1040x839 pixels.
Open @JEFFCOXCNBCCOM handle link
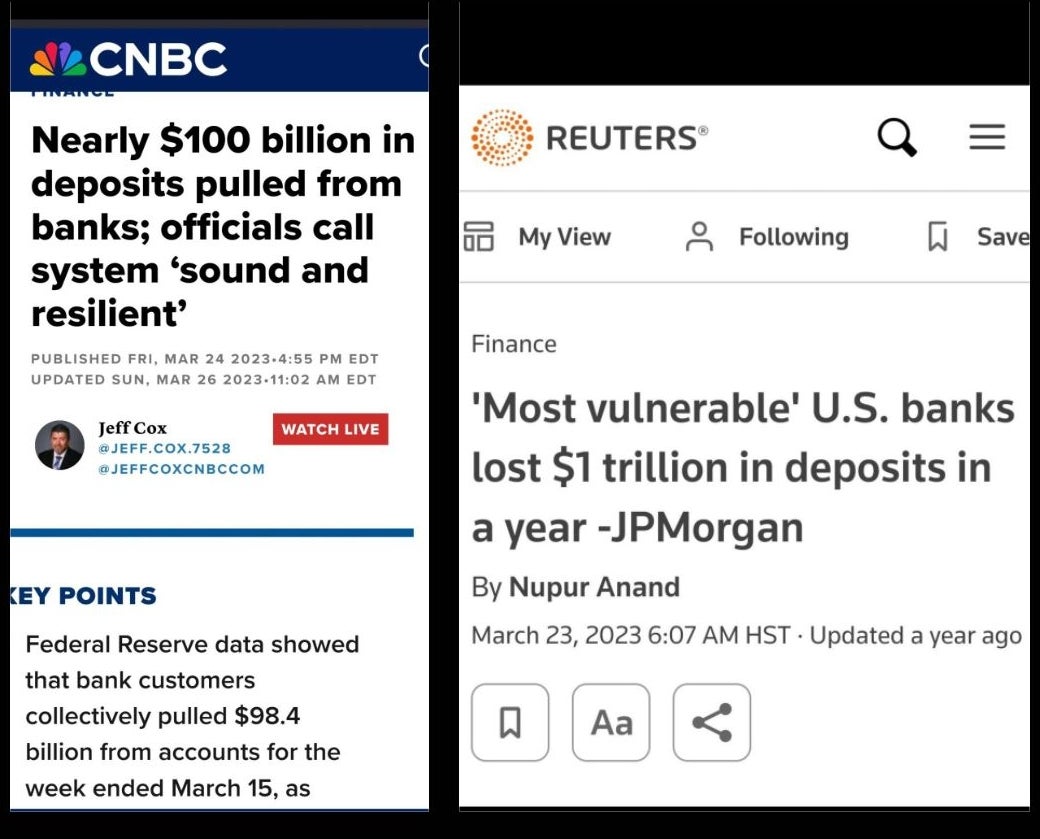pos(181,468)
